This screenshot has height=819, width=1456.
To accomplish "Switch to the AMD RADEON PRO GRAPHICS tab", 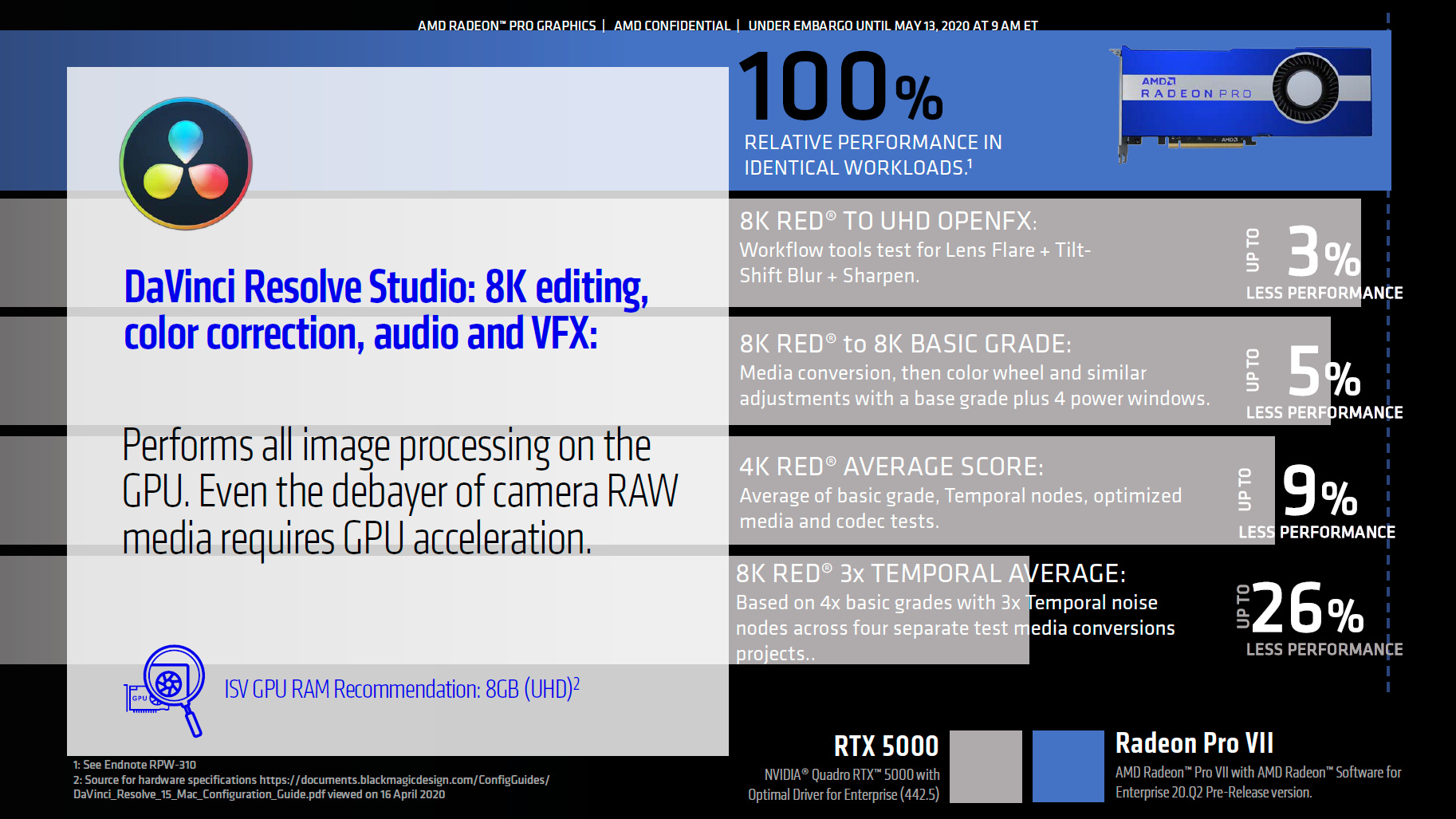I will coord(506,25).
